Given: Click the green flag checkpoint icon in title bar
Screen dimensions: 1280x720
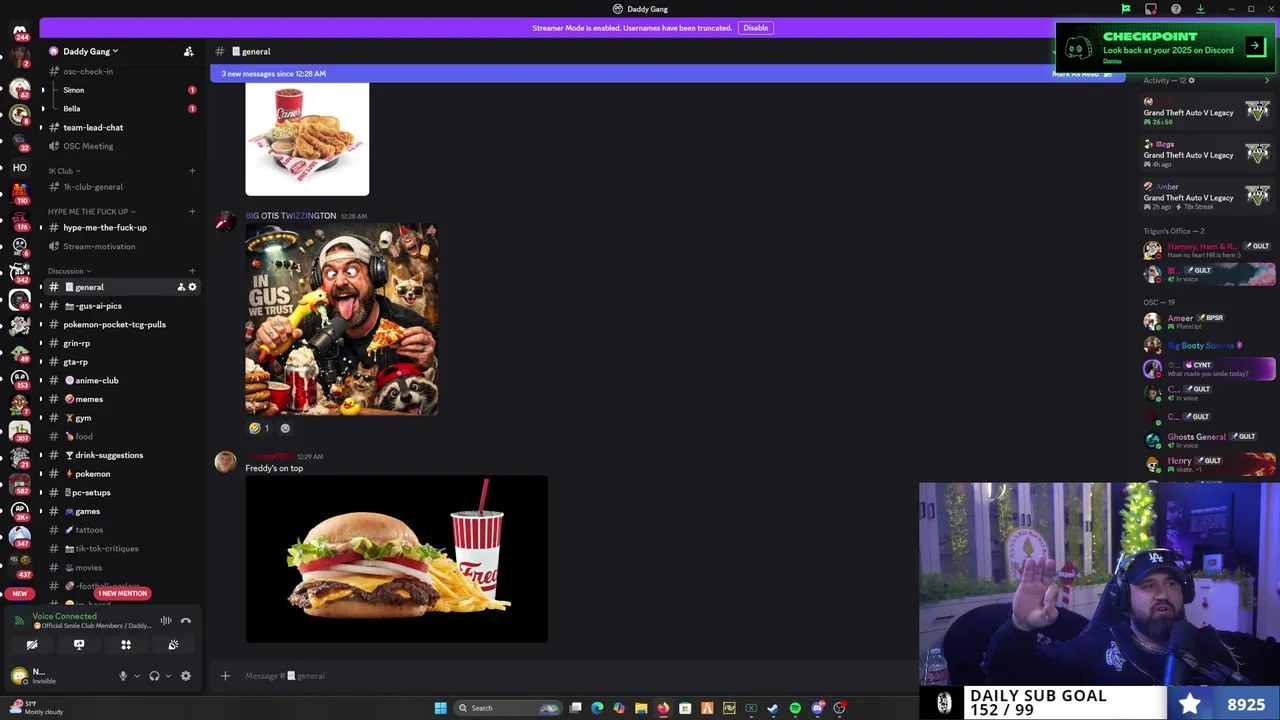Looking at the screenshot, I should (x=1126, y=9).
